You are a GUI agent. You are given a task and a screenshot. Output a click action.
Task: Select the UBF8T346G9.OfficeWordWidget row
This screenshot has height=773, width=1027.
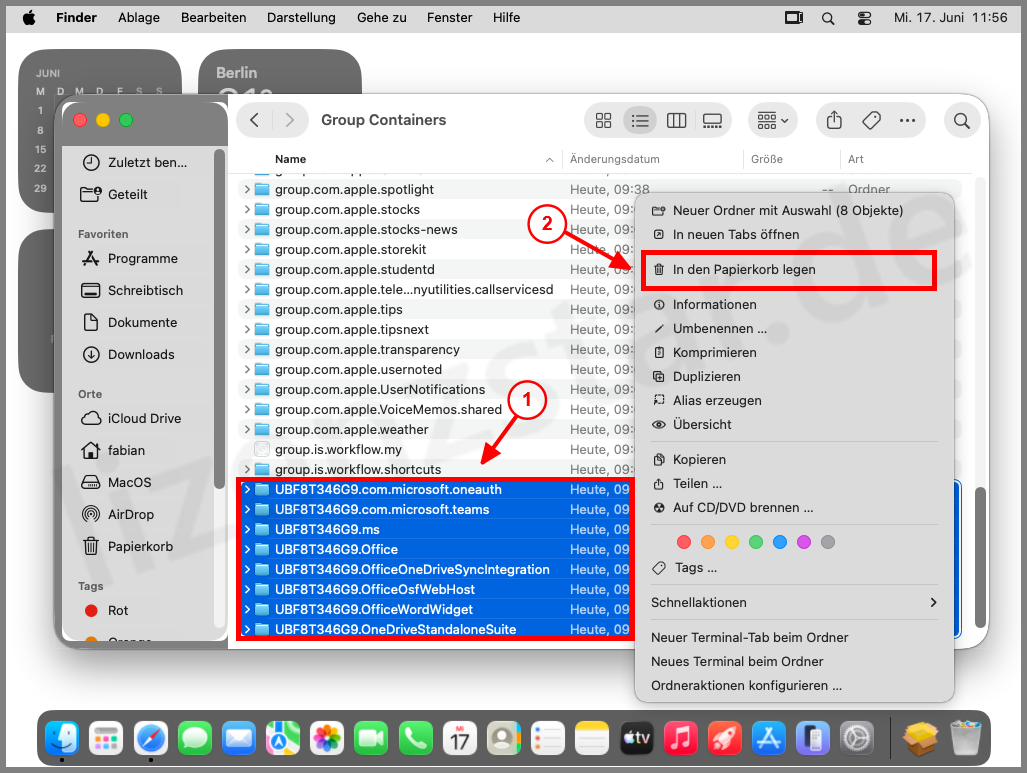point(435,610)
